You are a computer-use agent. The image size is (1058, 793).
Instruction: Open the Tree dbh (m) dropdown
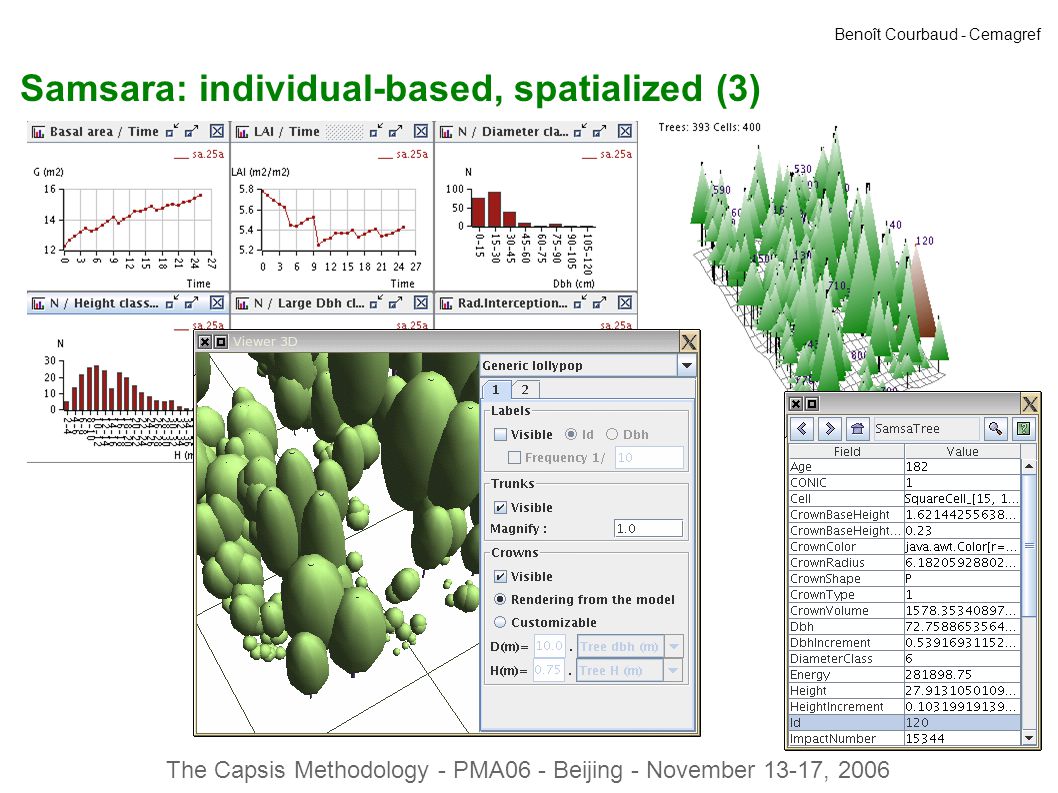673,646
